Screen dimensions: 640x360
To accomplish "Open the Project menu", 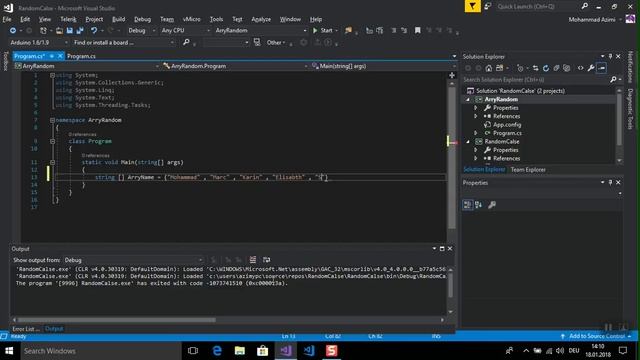I will [x=94, y=19].
